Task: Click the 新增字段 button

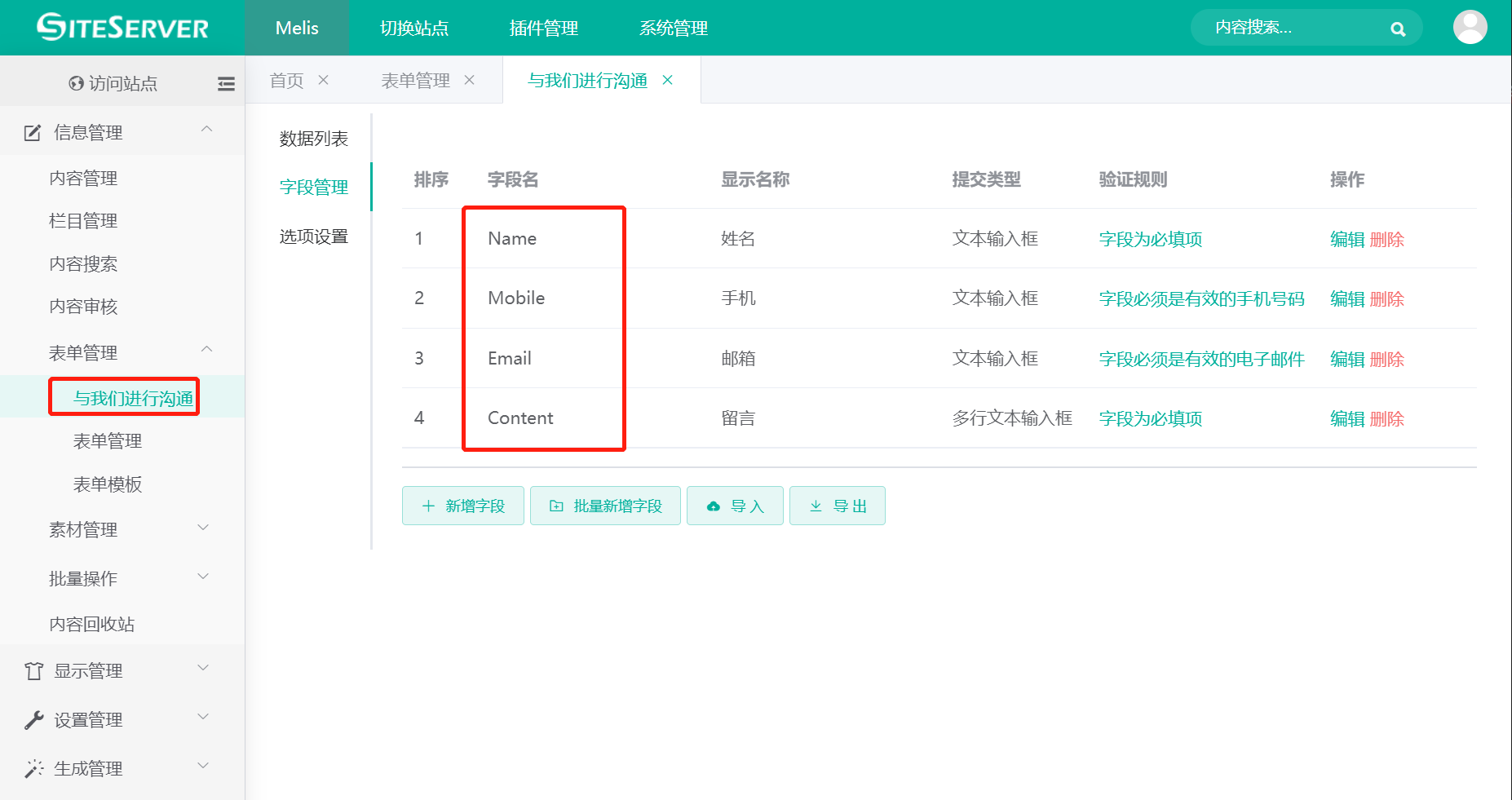Action: pyautogui.click(x=462, y=506)
